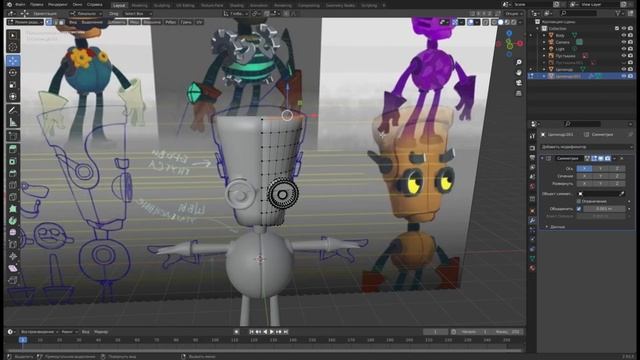This screenshot has width=640, height=360.
Task: Switch to wireframe viewport shading
Action: coord(494,22)
